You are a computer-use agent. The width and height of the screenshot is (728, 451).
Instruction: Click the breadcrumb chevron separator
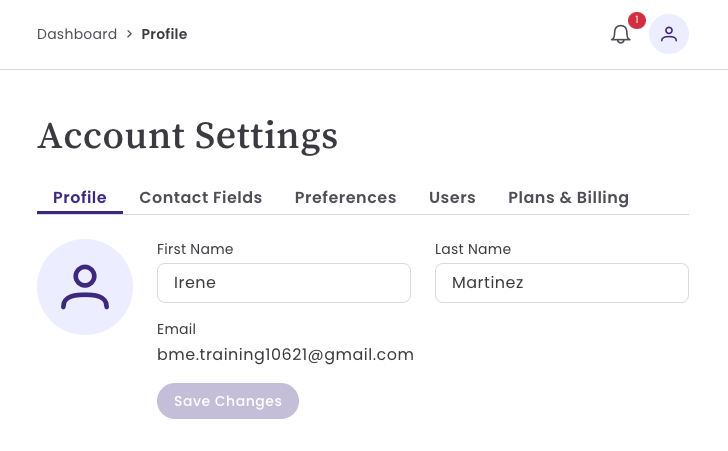coord(129,34)
